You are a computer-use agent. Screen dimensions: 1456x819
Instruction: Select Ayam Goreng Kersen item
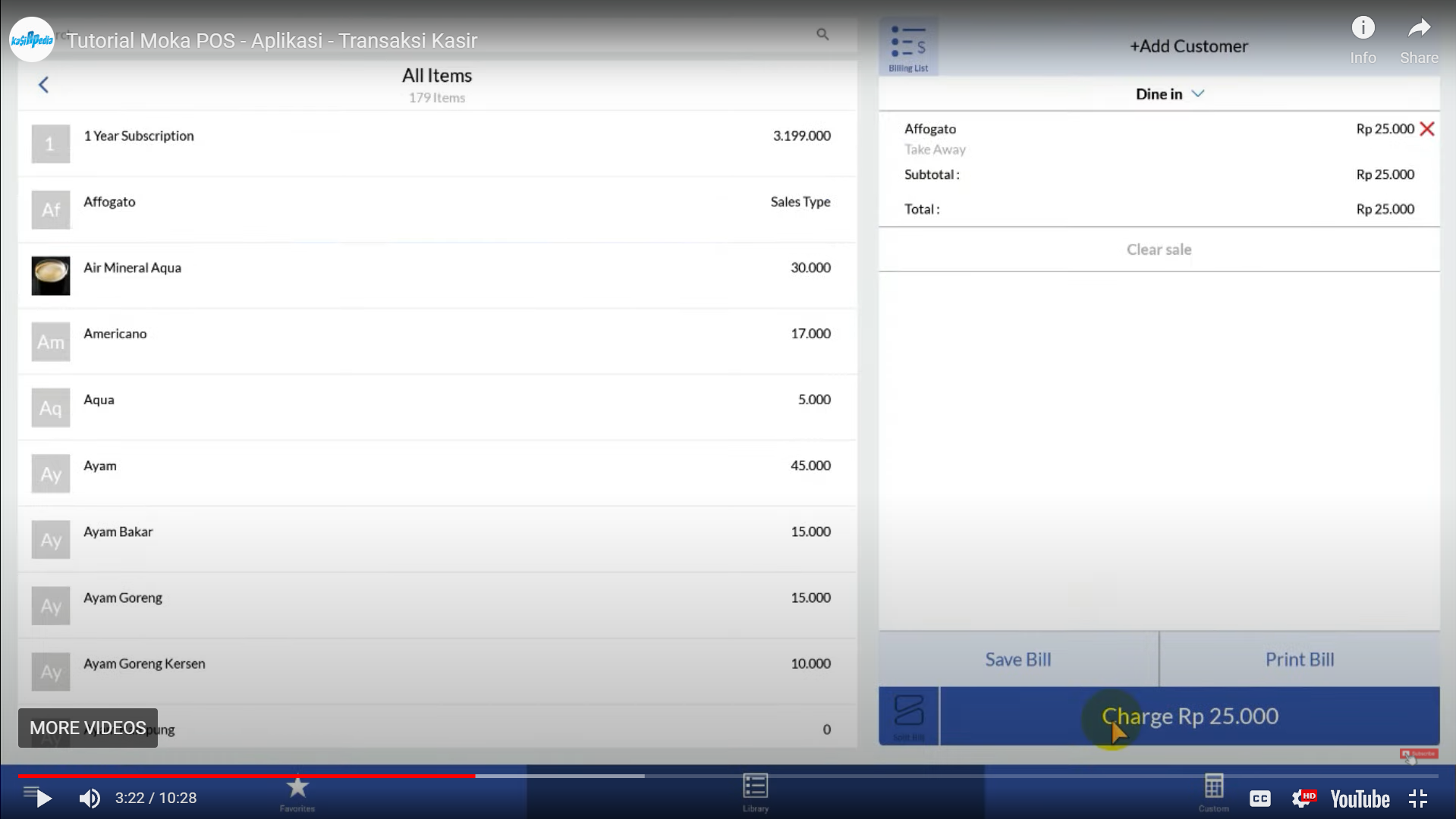pyautogui.click(x=437, y=672)
